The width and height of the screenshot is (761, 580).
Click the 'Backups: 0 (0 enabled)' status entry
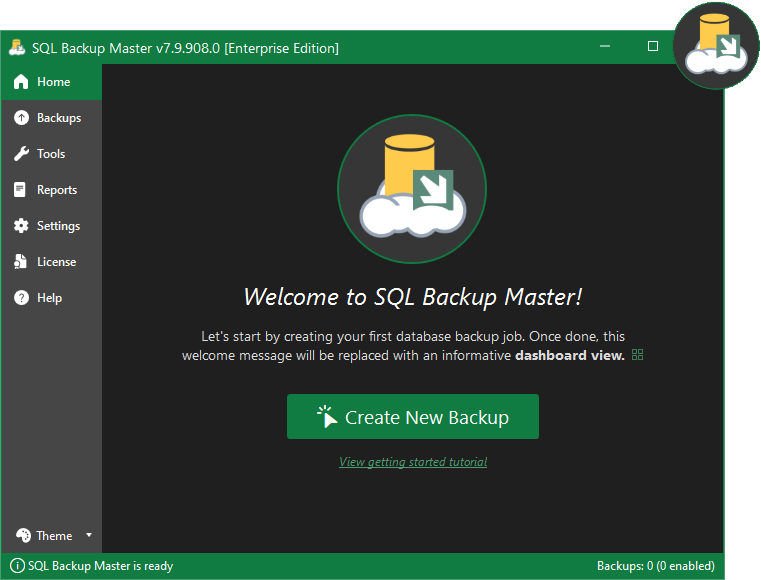point(656,565)
